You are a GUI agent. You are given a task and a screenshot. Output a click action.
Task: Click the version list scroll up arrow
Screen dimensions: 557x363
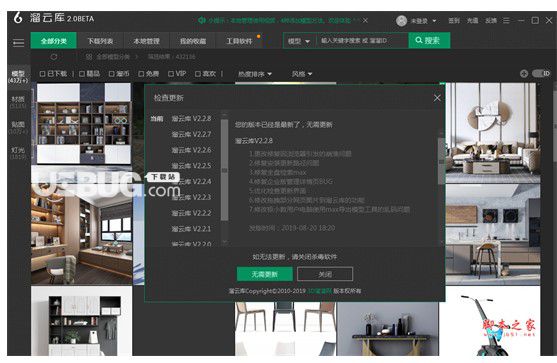(x=224, y=114)
